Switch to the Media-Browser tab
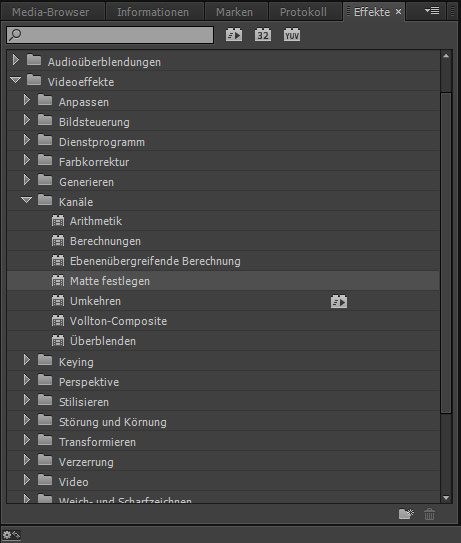Image resolution: width=461 pixels, height=543 pixels. (51, 12)
